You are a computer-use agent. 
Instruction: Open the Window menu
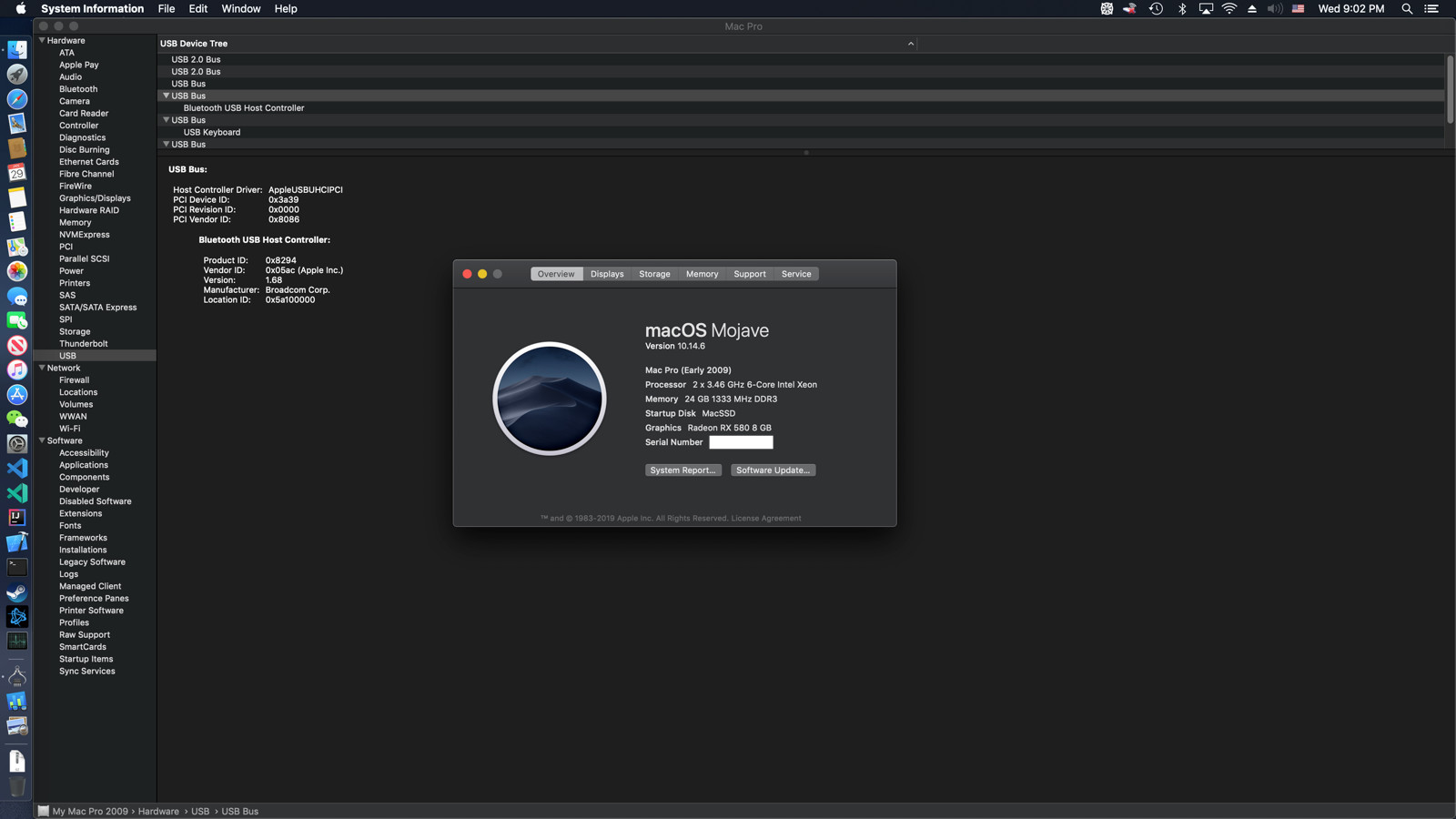(240, 9)
